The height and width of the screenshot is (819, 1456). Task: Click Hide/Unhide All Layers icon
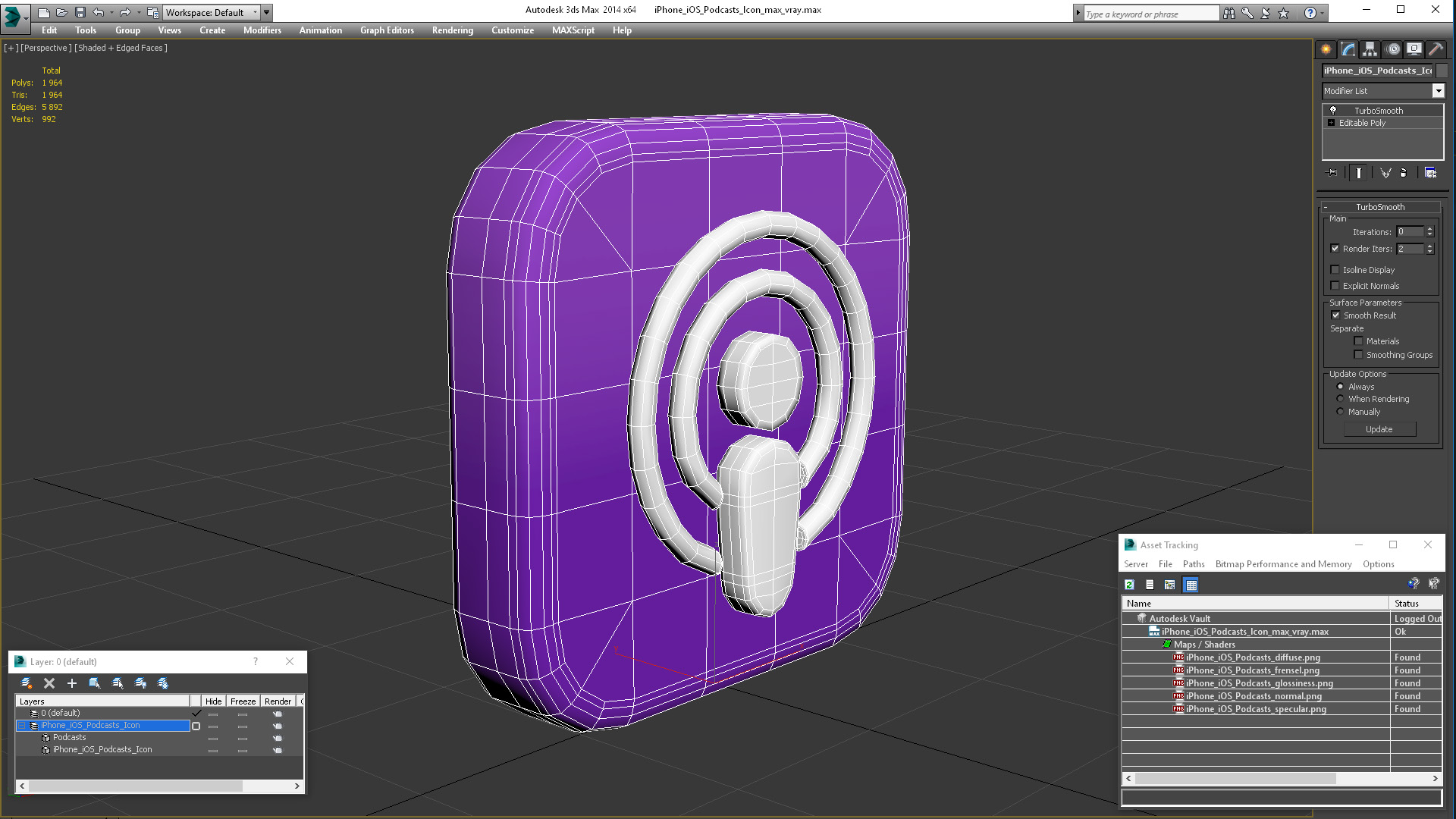tap(140, 683)
